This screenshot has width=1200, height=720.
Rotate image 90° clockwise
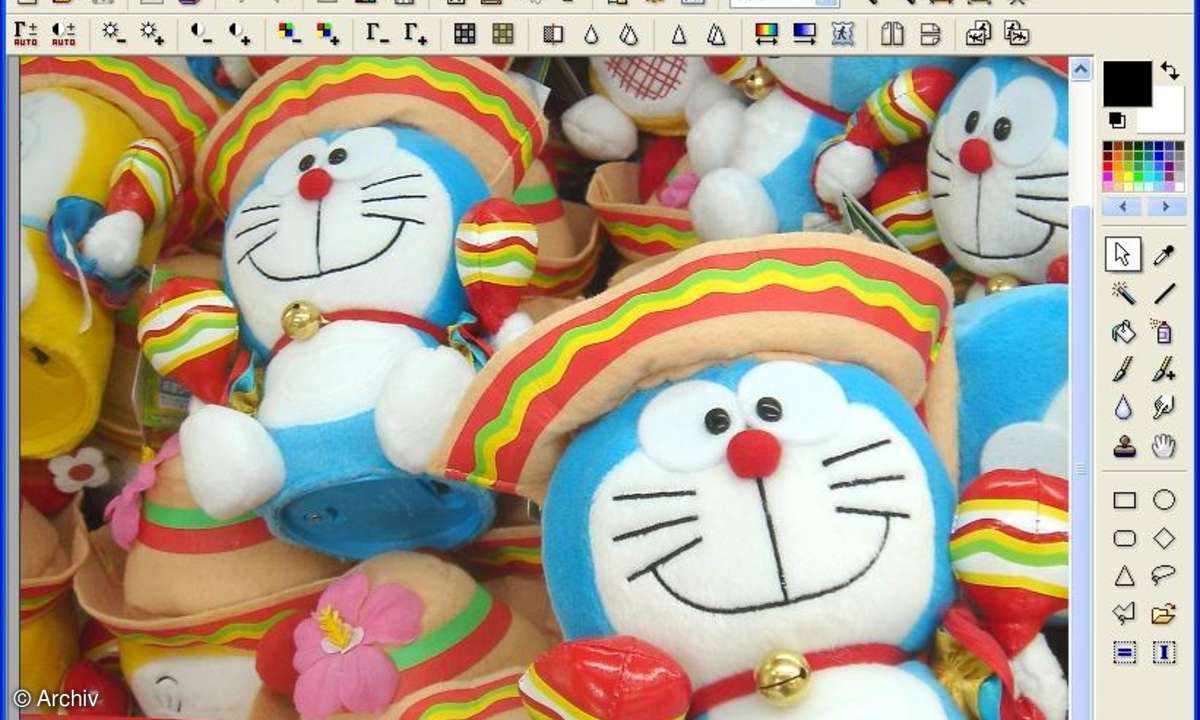click(1017, 34)
